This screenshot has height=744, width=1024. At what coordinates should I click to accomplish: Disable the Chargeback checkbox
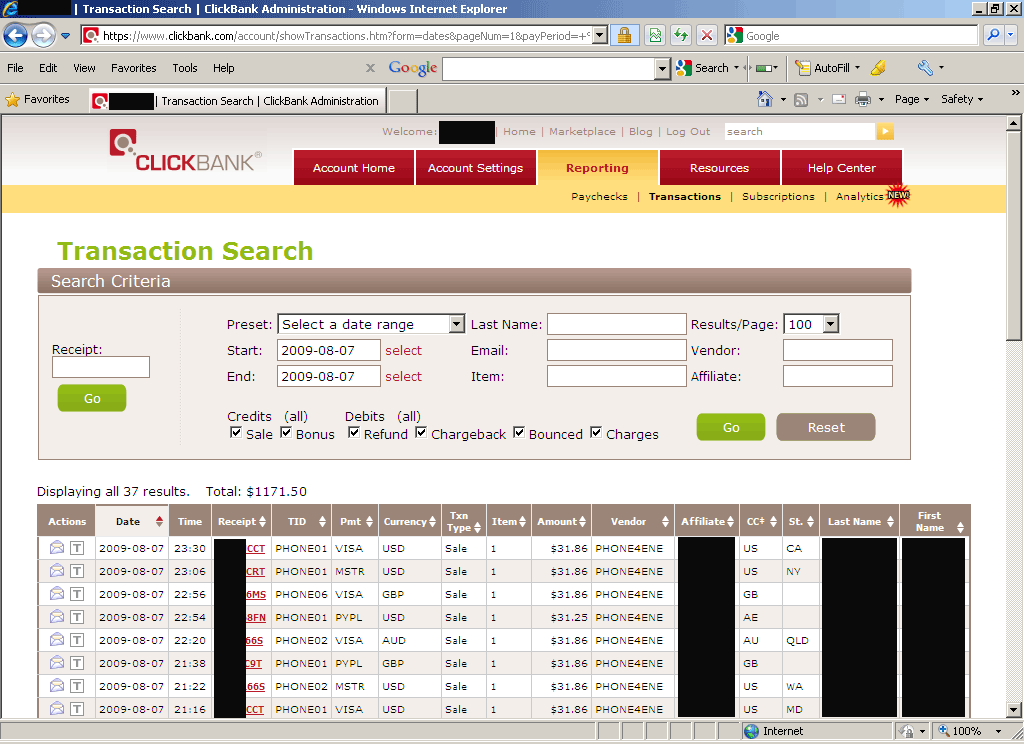click(421, 433)
